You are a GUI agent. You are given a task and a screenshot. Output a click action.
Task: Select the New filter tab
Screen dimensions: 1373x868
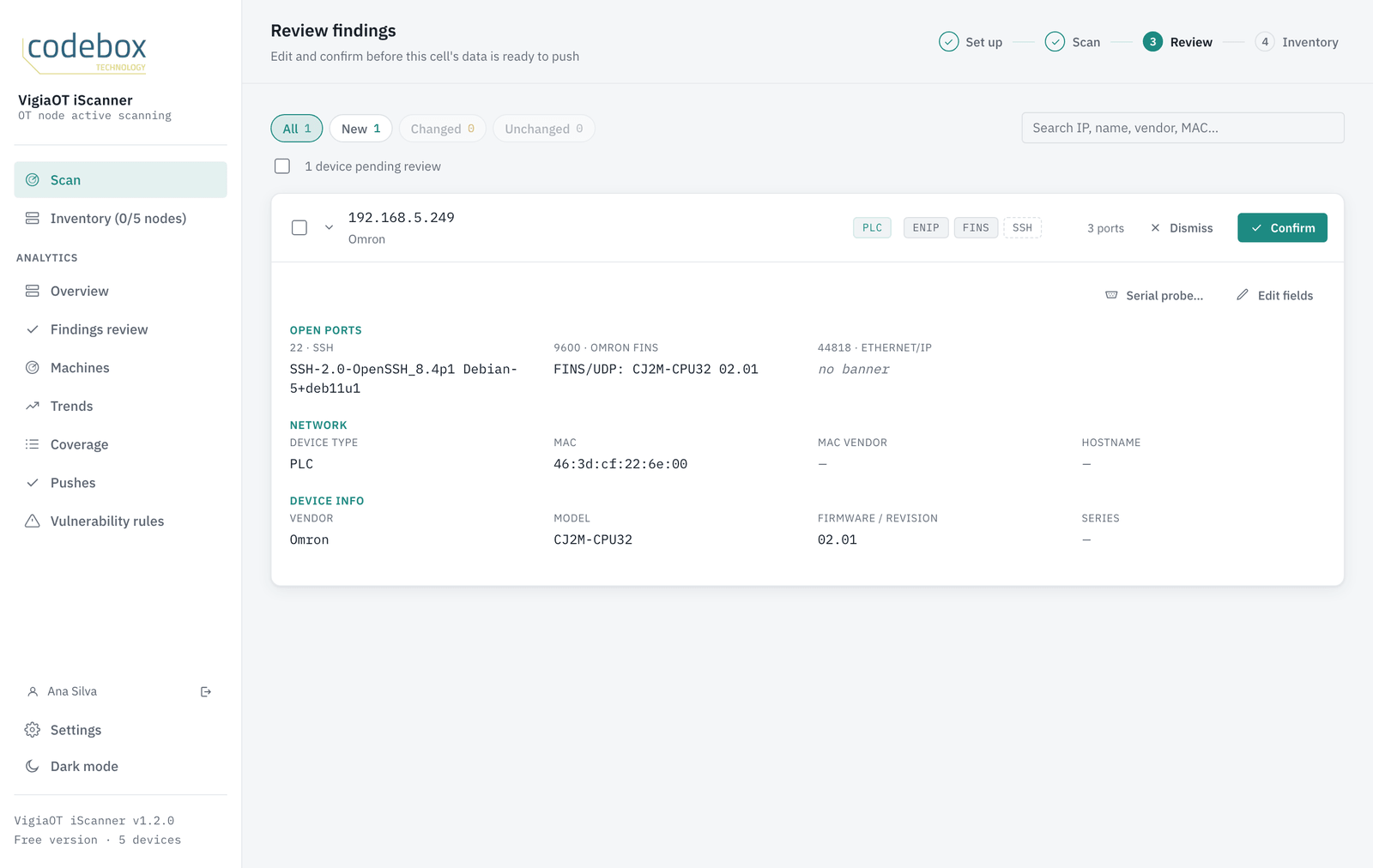(x=360, y=129)
